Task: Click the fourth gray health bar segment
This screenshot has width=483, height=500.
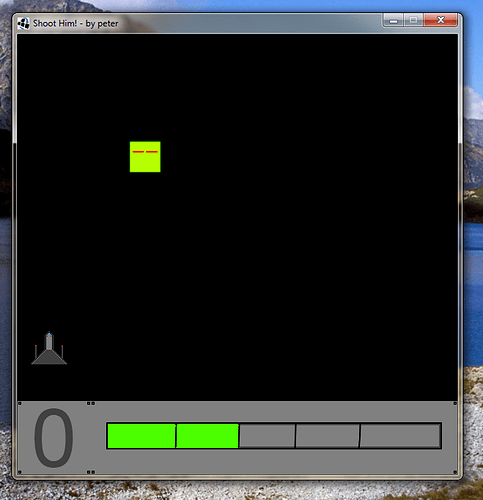Action: pyautogui.click(x=327, y=436)
